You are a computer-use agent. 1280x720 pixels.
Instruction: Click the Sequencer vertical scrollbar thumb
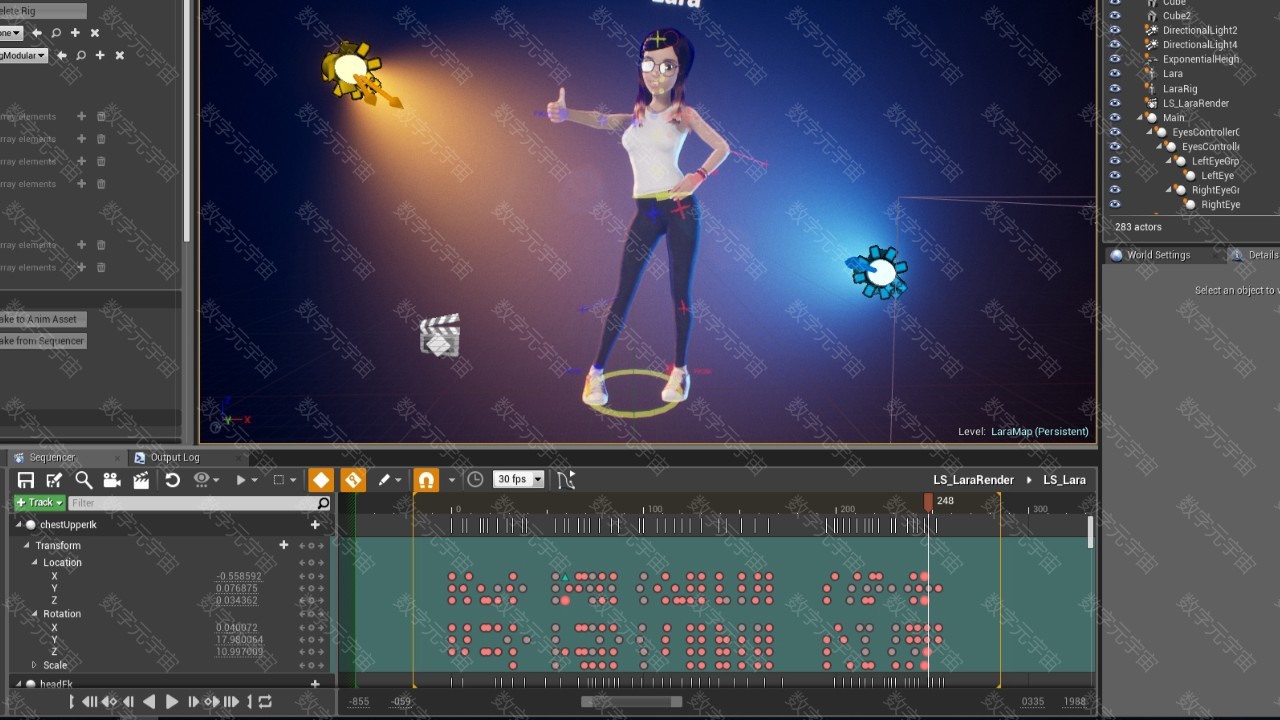1090,531
